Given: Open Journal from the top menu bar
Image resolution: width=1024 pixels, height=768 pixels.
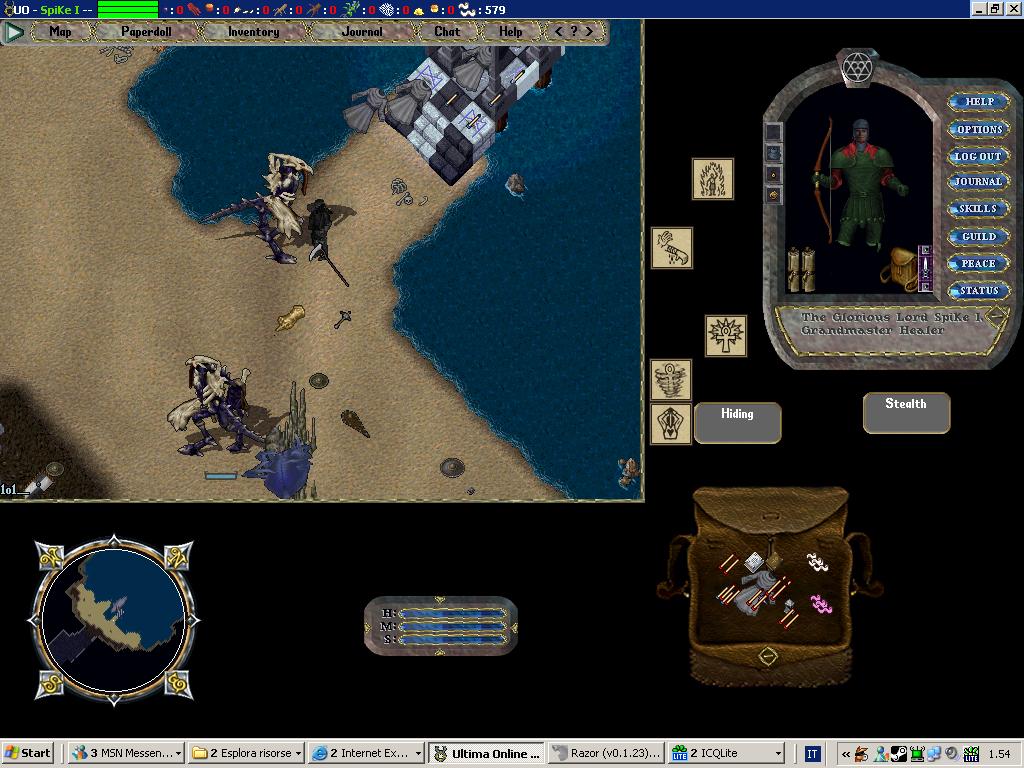Looking at the screenshot, I should point(362,31).
